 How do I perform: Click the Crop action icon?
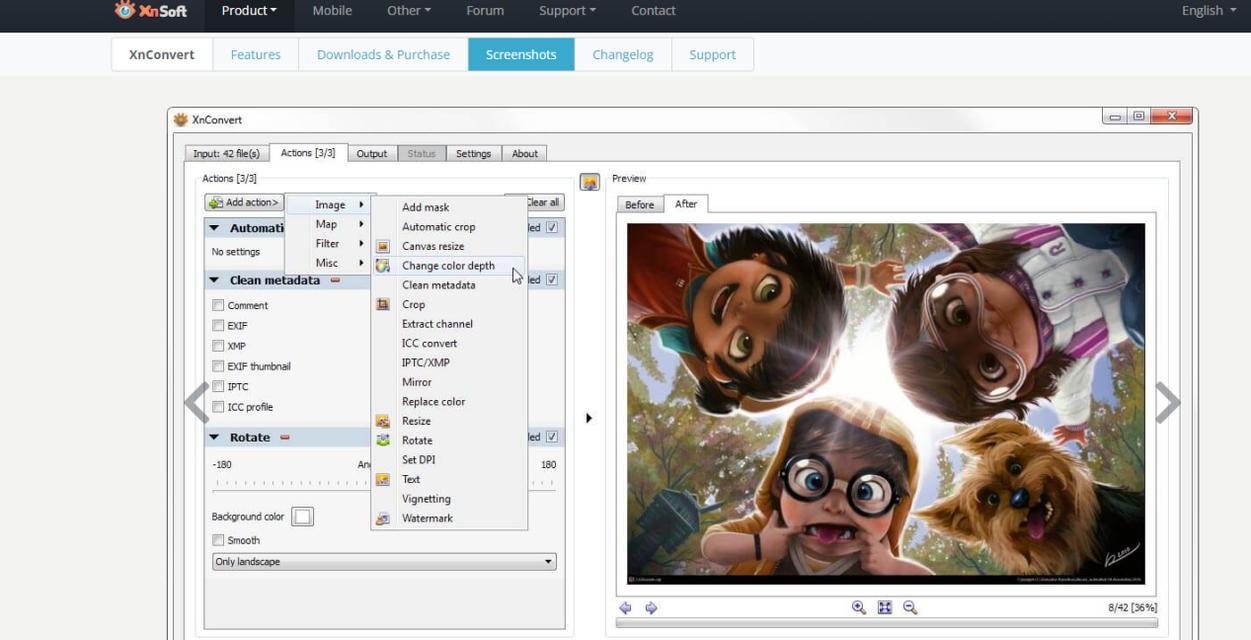coord(382,304)
